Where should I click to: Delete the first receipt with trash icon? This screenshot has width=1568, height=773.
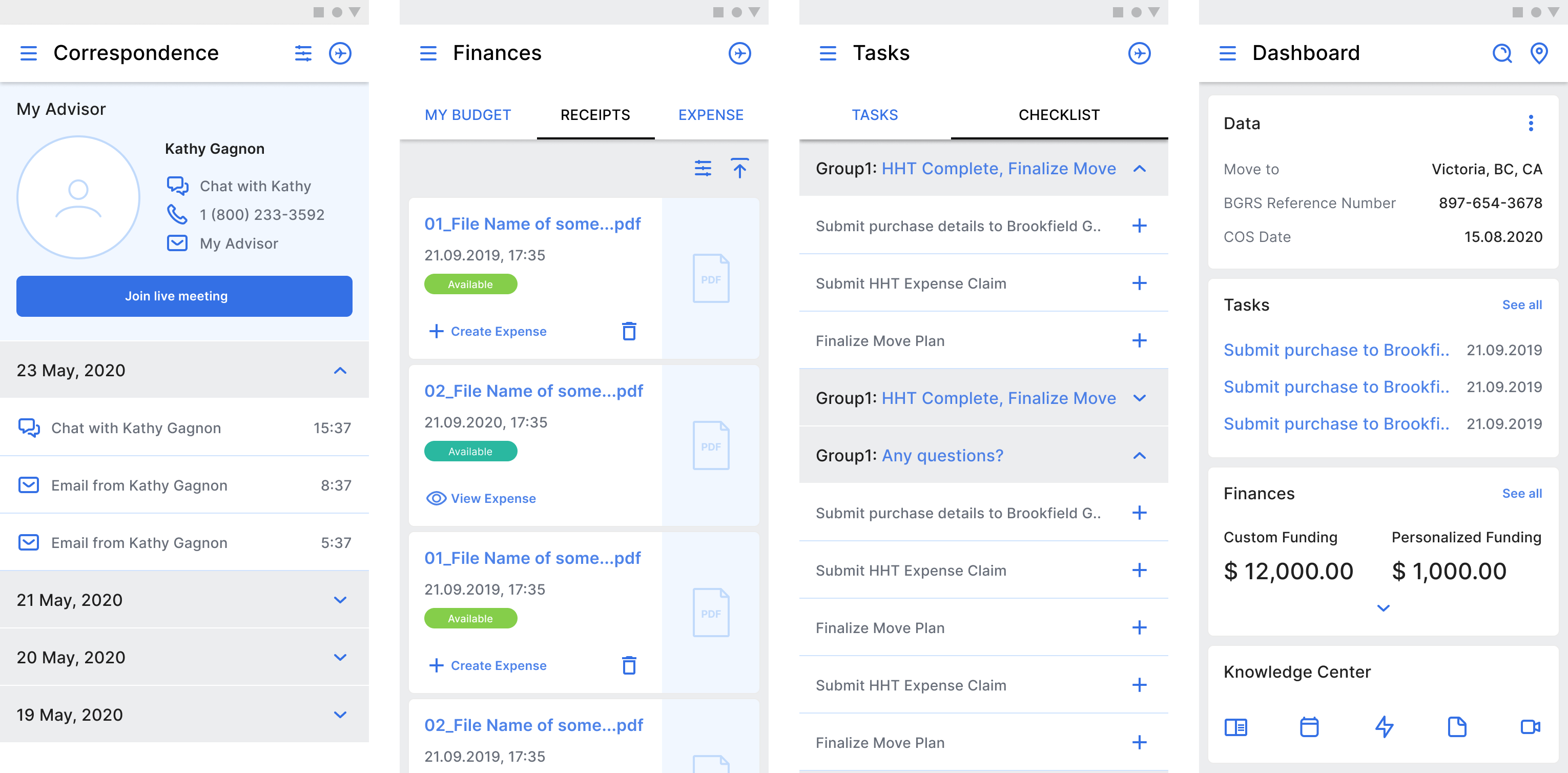(x=629, y=331)
